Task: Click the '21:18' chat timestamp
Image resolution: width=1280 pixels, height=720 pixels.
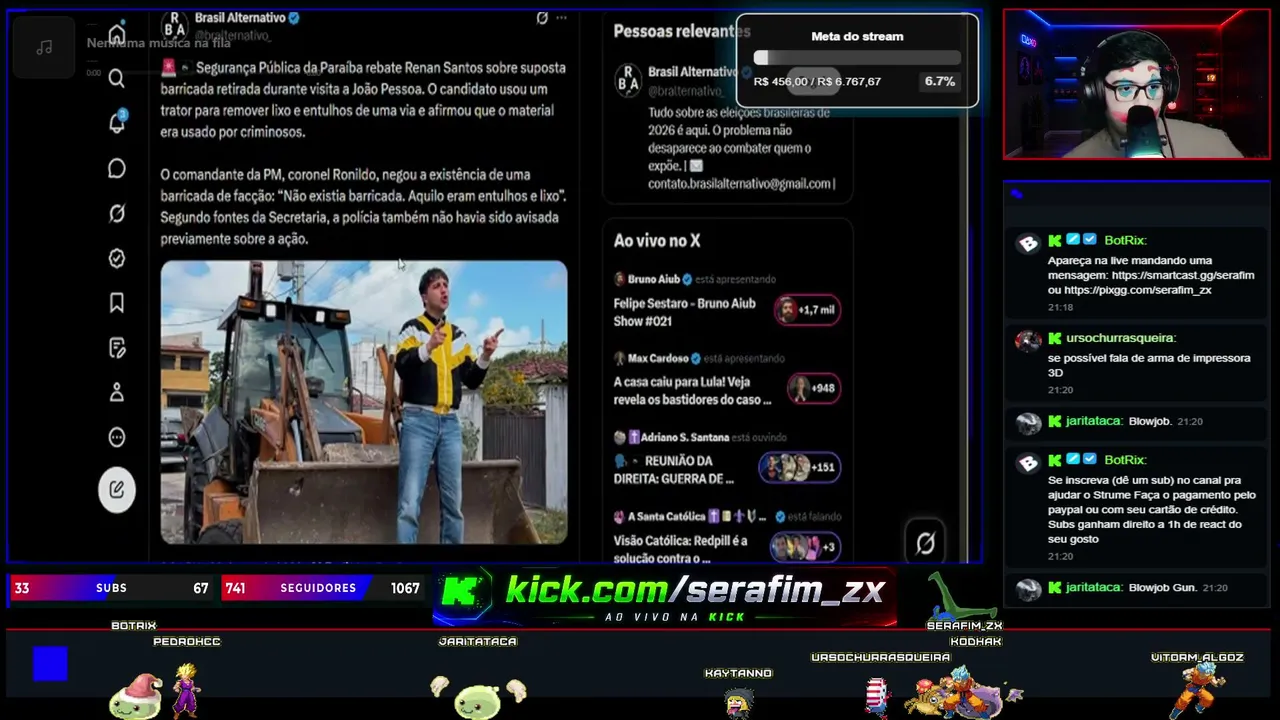Action: point(1060,307)
